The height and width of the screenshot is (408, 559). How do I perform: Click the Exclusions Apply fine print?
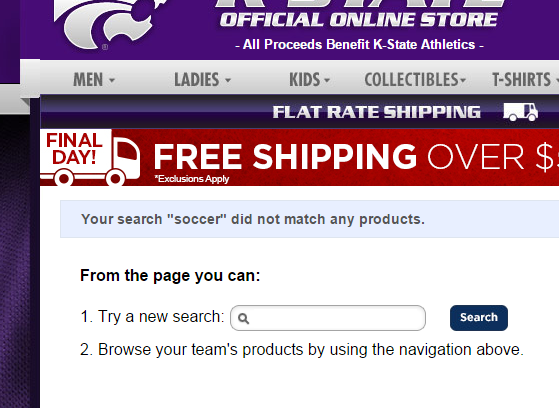pyautogui.click(x=192, y=179)
